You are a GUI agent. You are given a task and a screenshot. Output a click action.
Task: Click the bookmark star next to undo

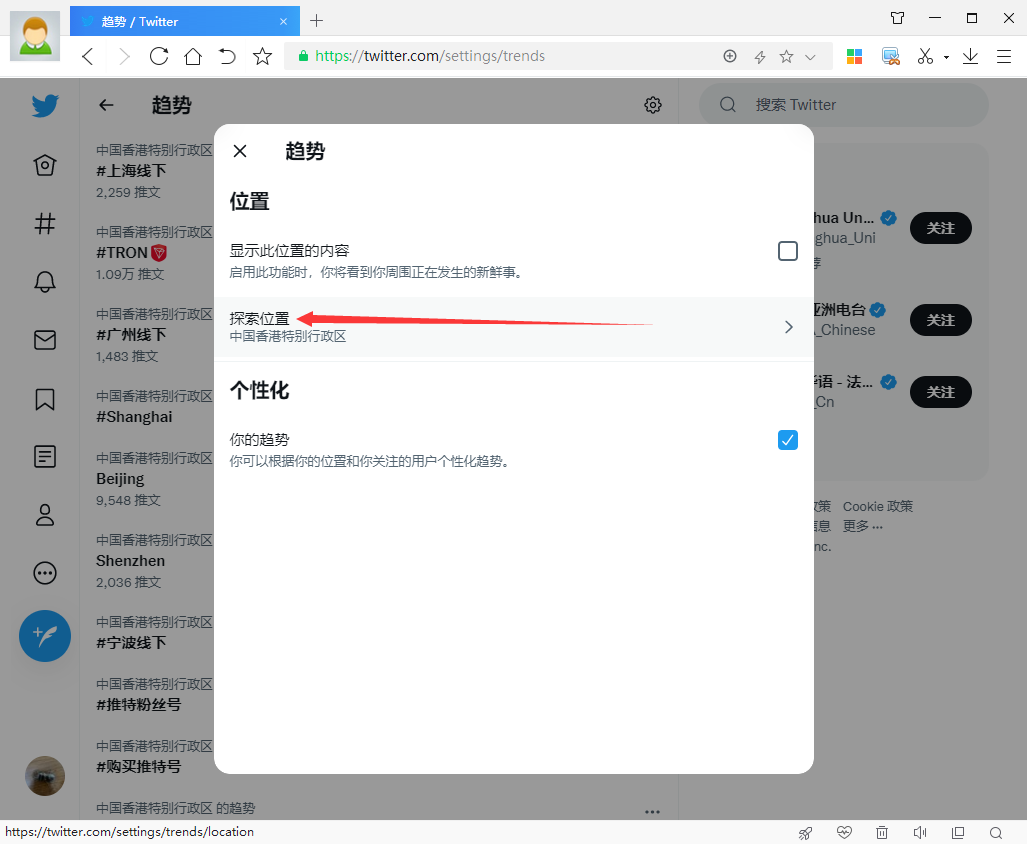click(262, 56)
